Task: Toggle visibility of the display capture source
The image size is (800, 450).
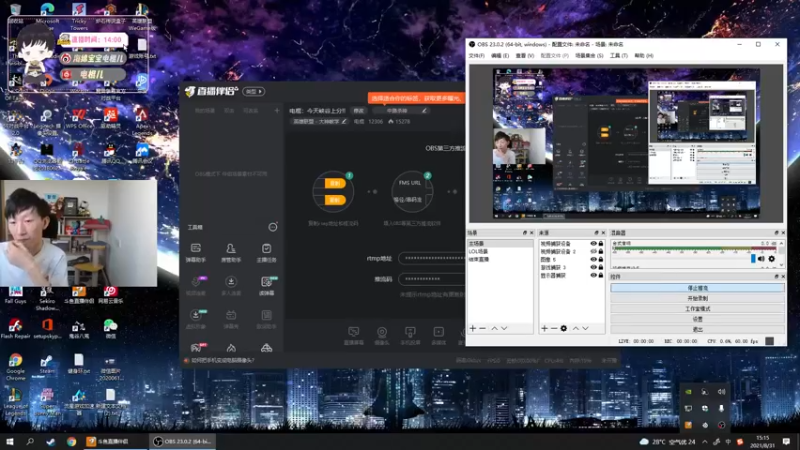Action: pyautogui.click(x=593, y=275)
